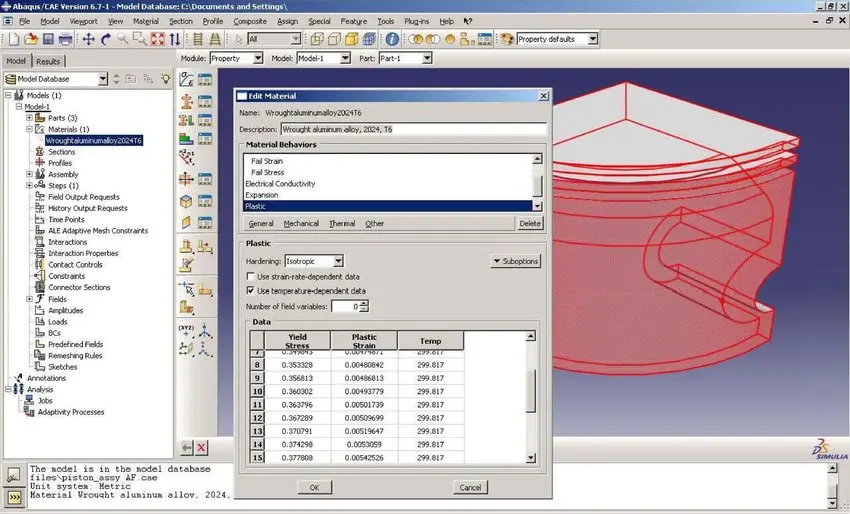
Task: Toggle temperature-dependent data checkbox
Action: point(250,291)
